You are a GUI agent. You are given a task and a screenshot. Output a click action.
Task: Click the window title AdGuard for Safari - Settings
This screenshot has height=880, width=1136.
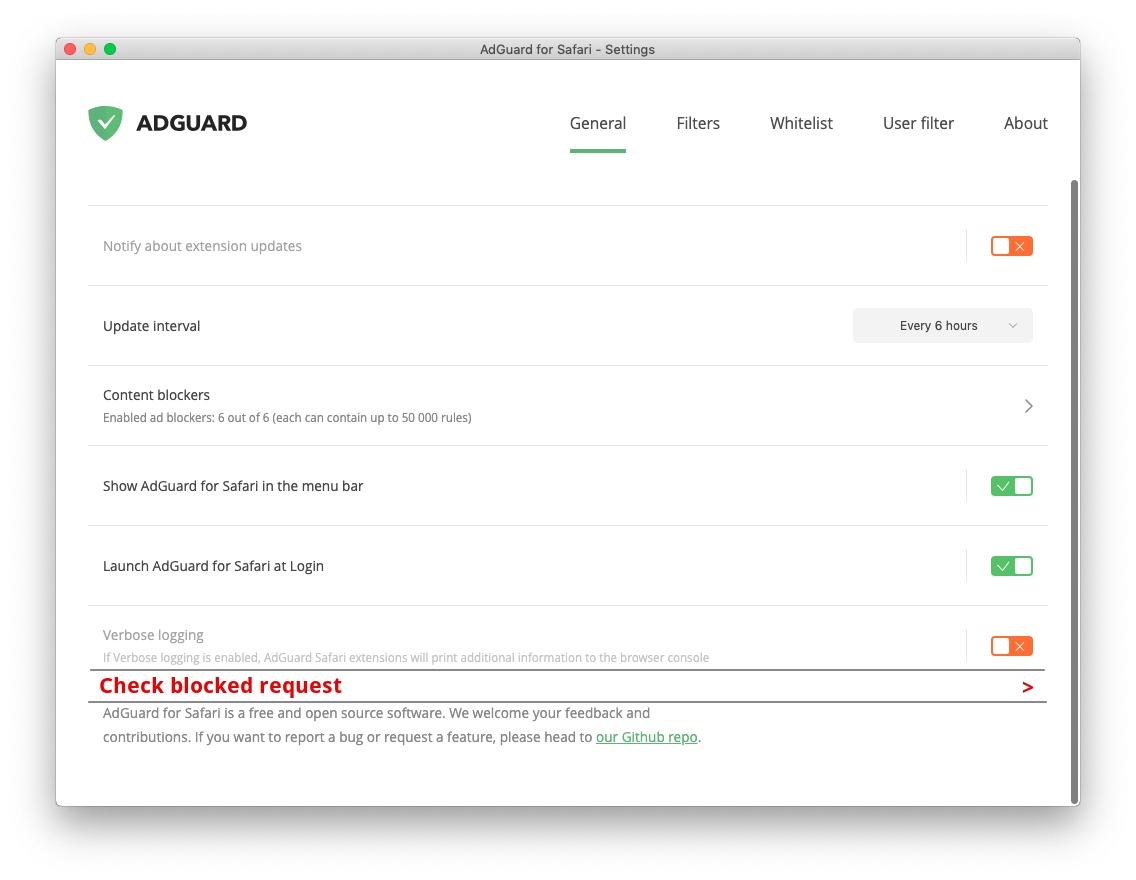click(x=567, y=49)
